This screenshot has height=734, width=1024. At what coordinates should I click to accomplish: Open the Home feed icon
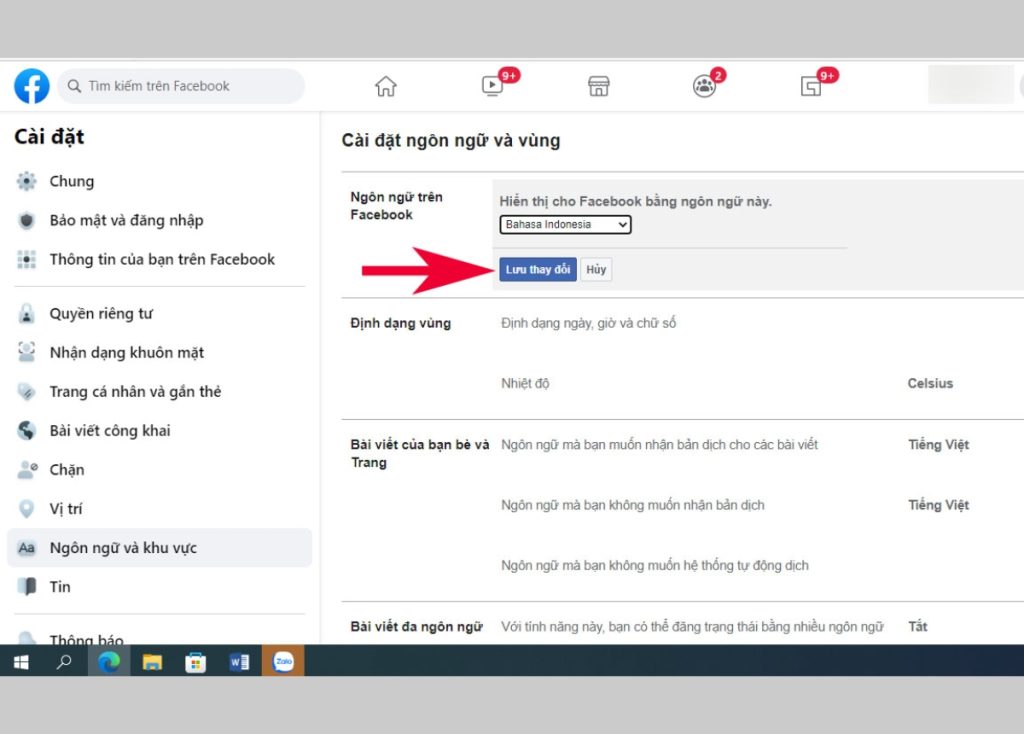pos(386,86)
